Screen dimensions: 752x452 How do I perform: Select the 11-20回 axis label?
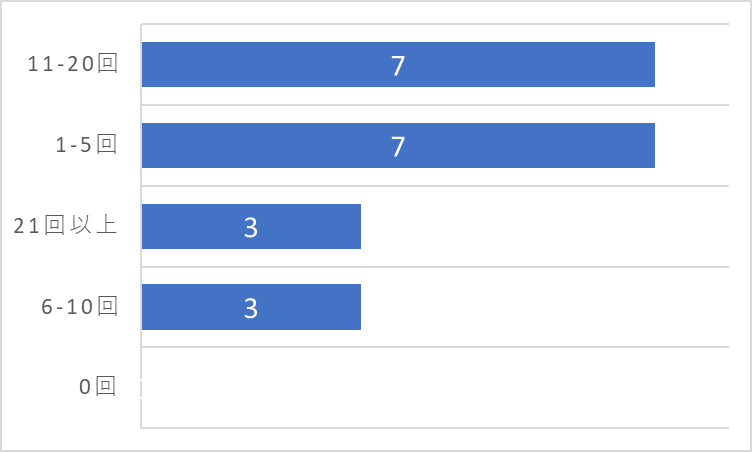72,64
